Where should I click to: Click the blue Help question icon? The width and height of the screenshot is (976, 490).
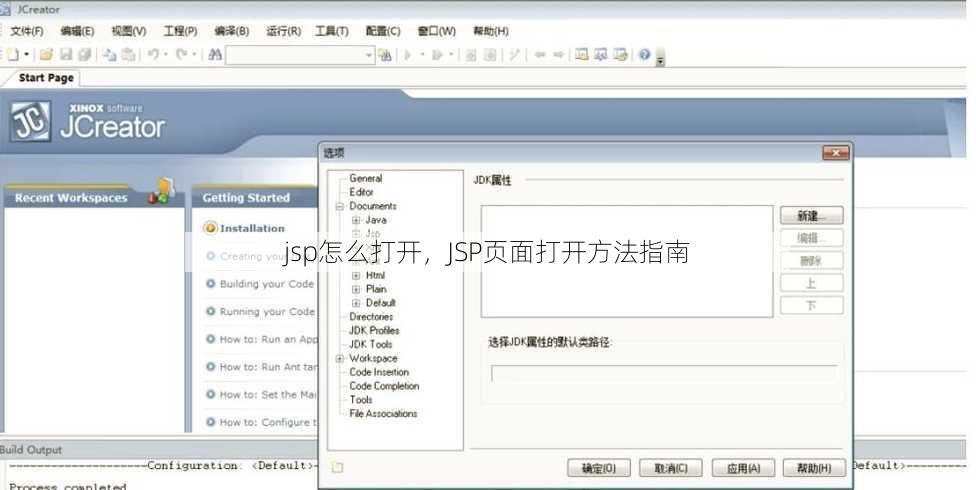pos(644,54)
